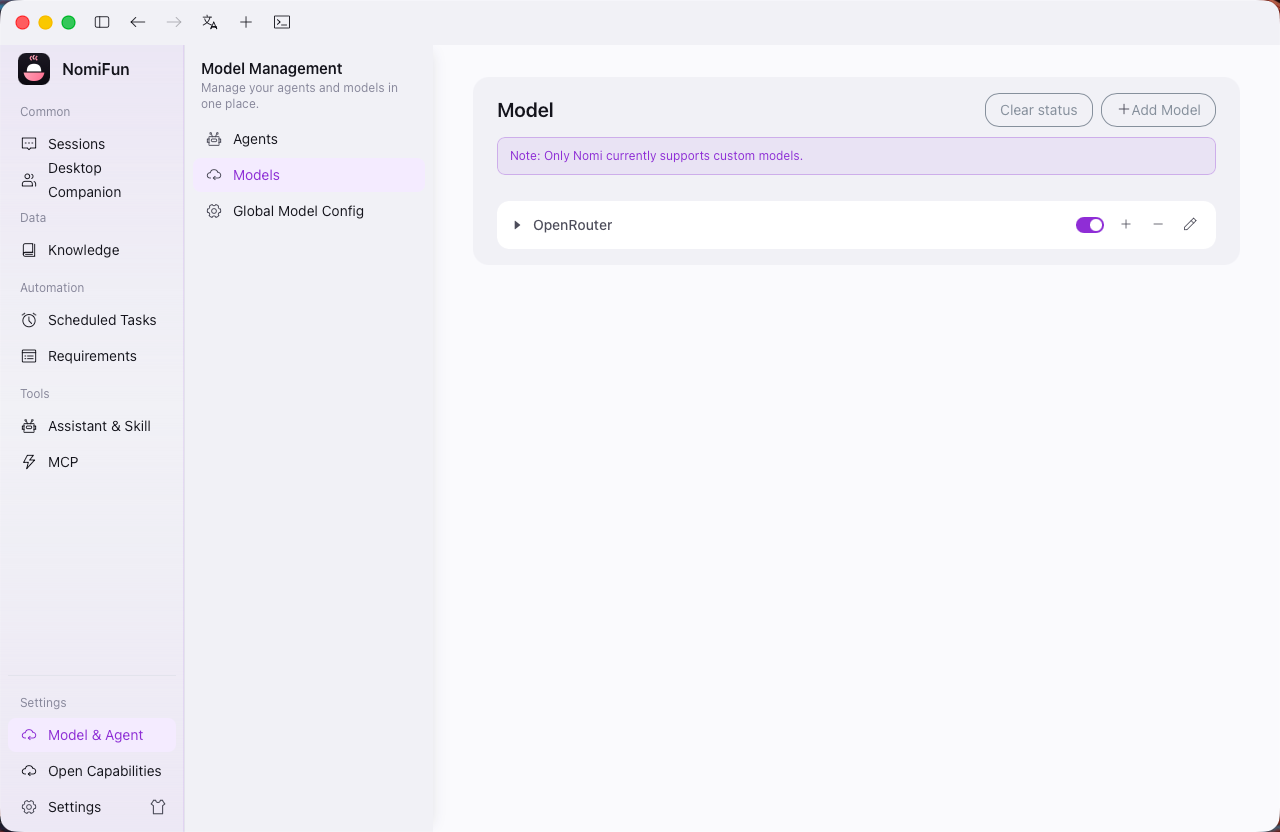Expand the OpenRouter provider row
This screenshot has width=1280, height=832.
[x=517, y=225]
